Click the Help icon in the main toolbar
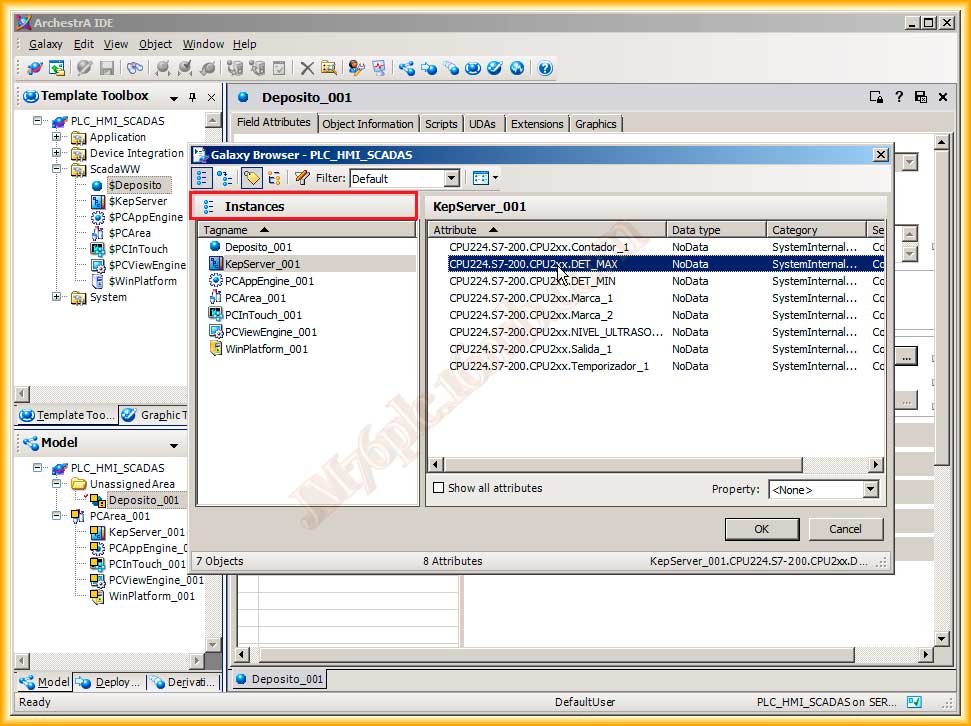Screen dimensions: 971x726 545,68
